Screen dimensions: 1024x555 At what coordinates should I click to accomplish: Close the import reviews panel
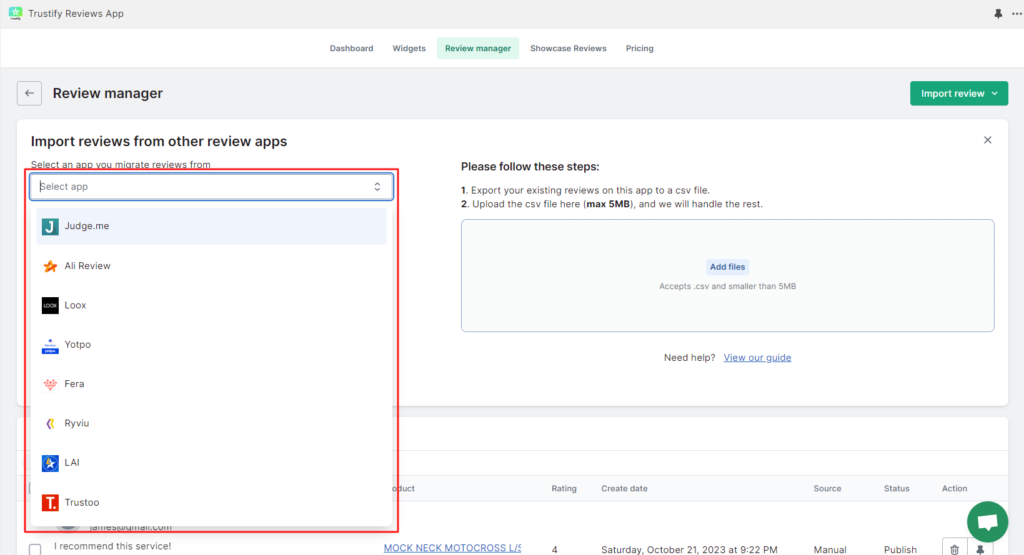click(x=987, y=140)
